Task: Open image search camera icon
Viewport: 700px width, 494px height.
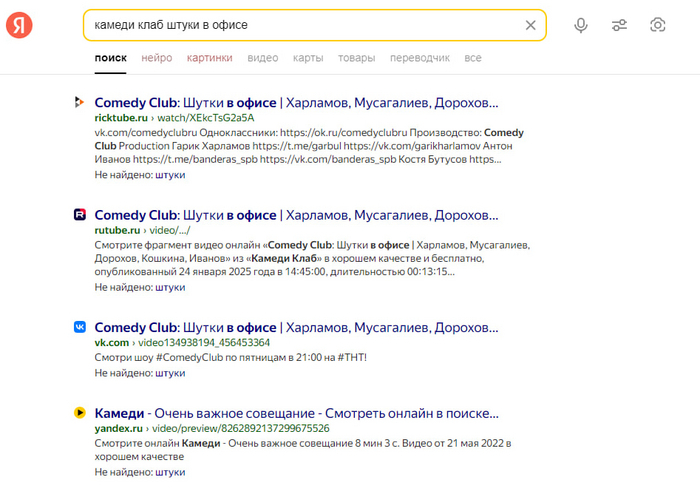Action: (x=658, y=25)
